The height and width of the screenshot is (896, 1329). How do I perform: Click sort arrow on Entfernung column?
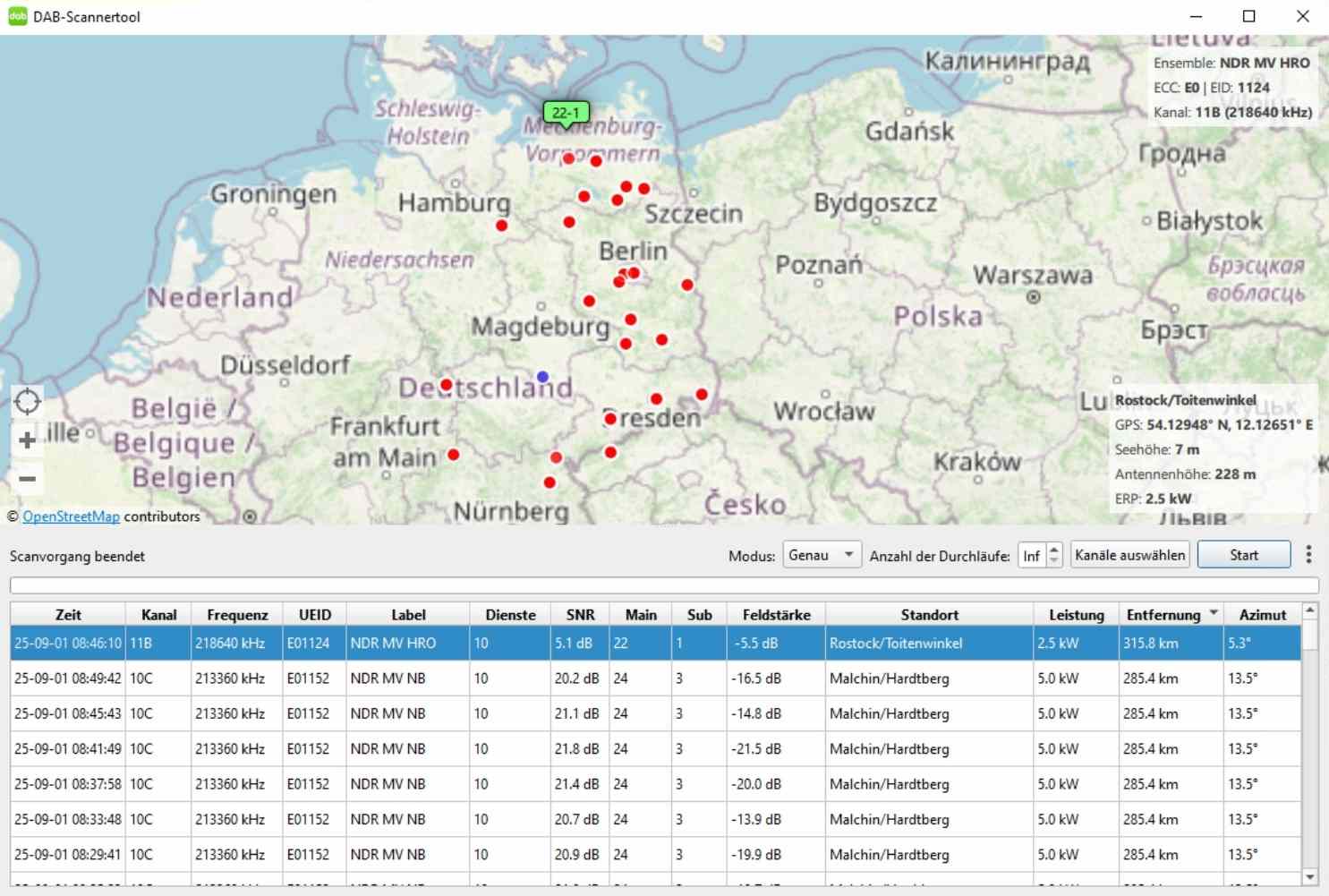pyautogui.click(x=1214, y=614)
